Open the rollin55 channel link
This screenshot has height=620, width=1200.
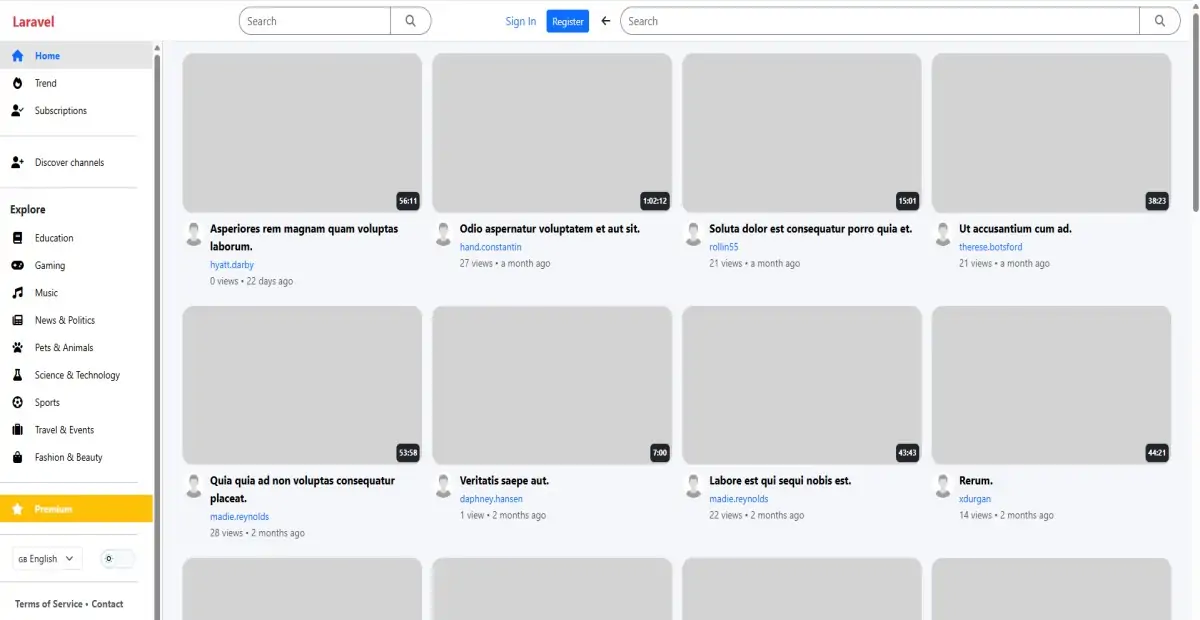click(724, 247)
